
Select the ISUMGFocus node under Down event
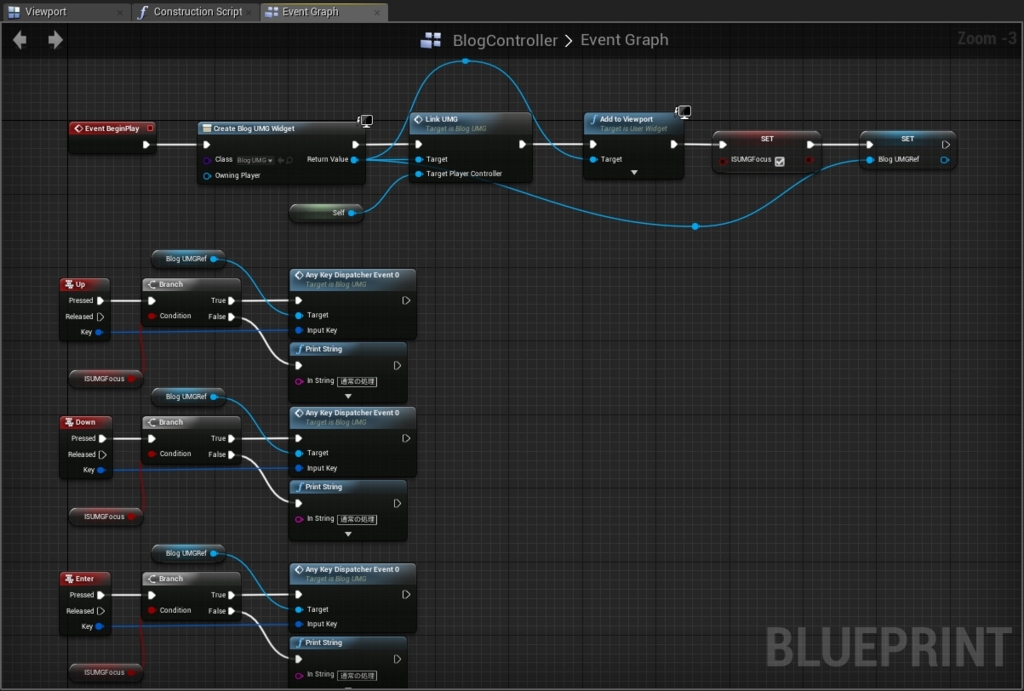tap(106, 517)
